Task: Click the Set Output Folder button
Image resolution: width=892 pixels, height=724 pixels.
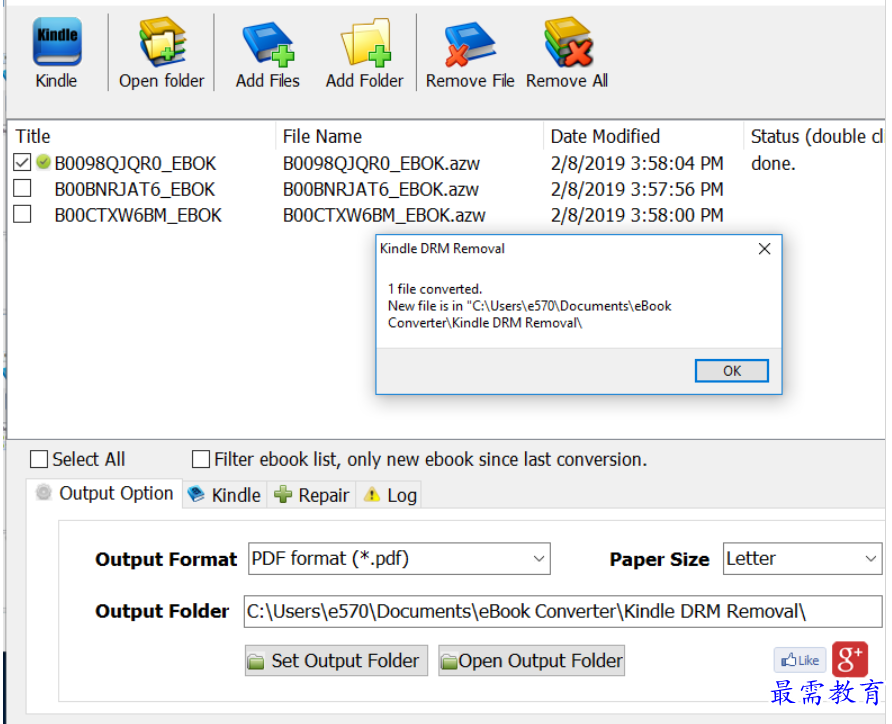Action: tap(336, 660)
